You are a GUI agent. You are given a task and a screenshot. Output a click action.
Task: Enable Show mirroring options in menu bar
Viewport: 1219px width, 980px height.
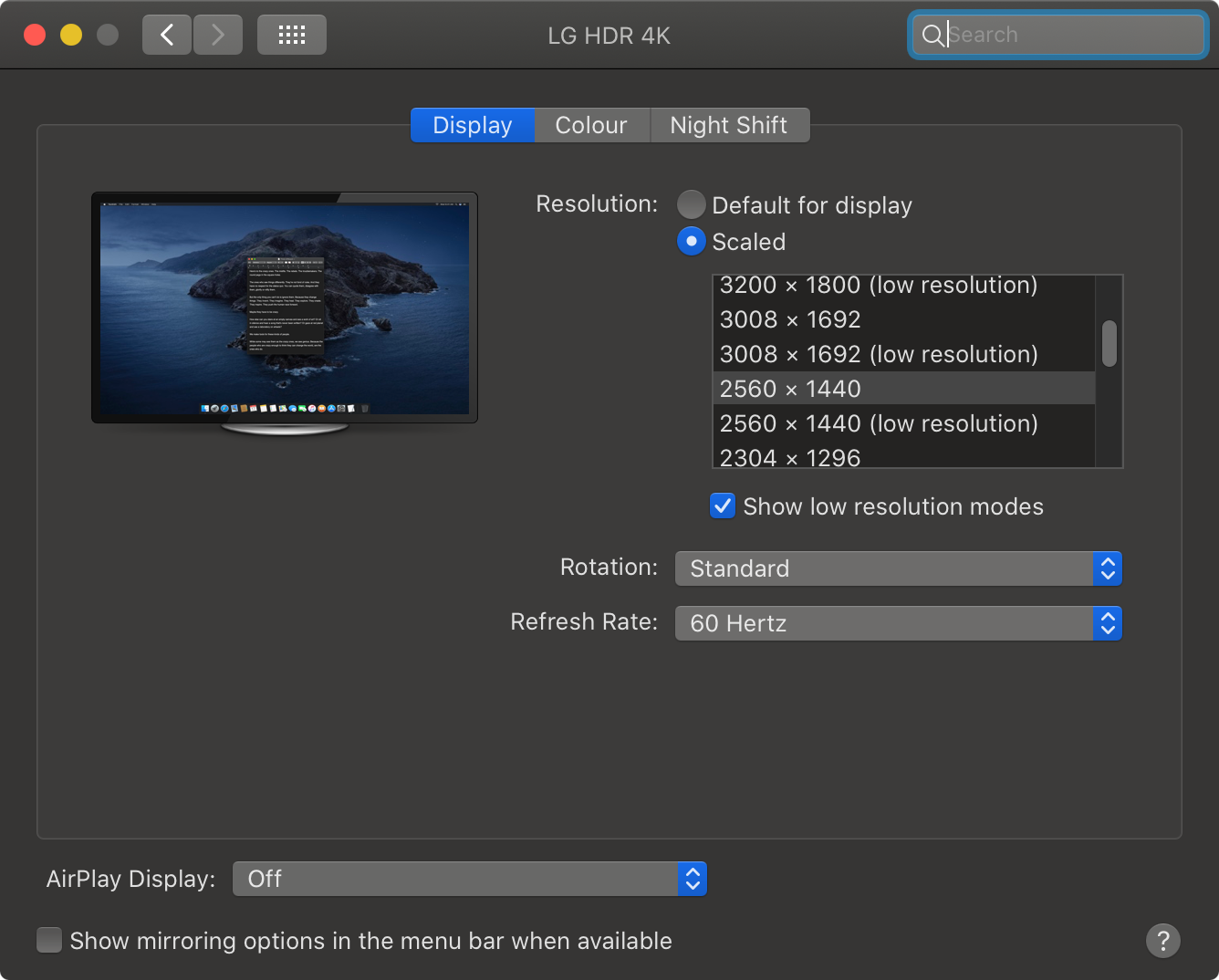click(49, 940)
